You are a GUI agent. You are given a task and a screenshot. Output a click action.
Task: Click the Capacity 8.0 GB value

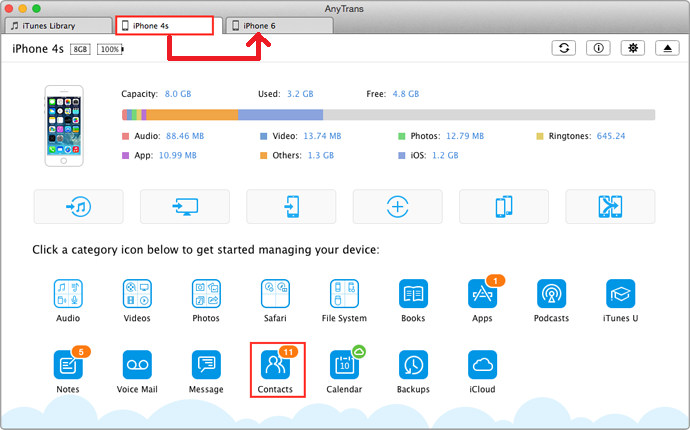178,94
